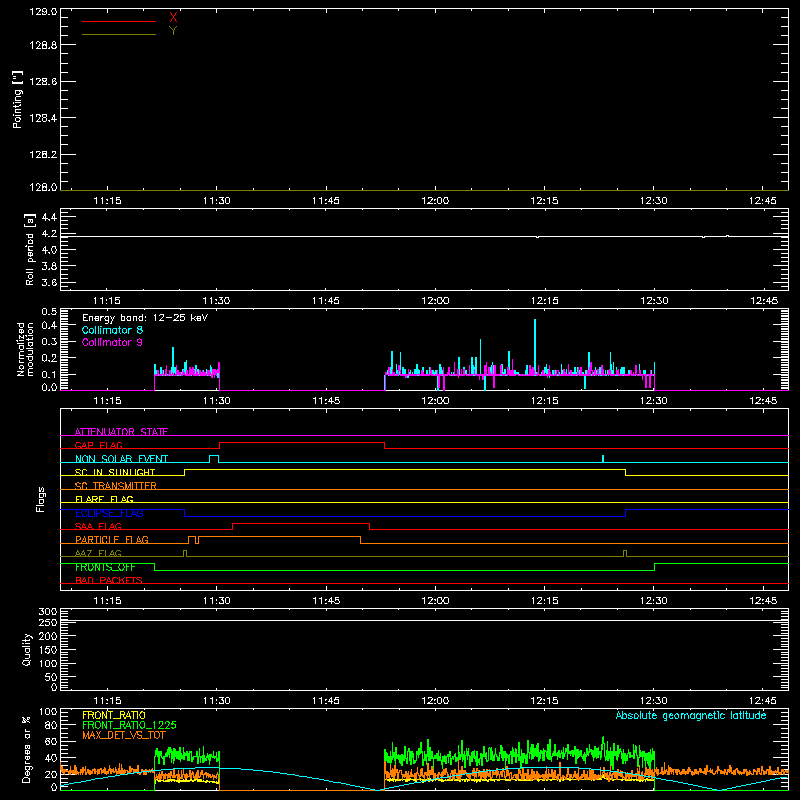Click the yellow FRONT_RATIO legend label

coord(114,715)
